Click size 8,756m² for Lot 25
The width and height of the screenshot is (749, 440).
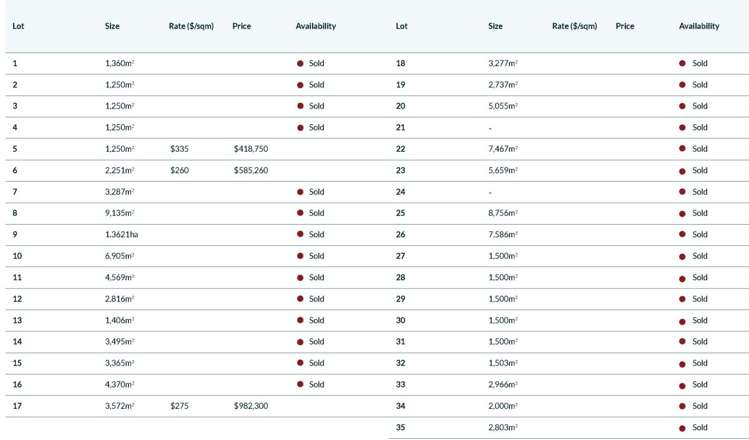click(x=503, y=213)
